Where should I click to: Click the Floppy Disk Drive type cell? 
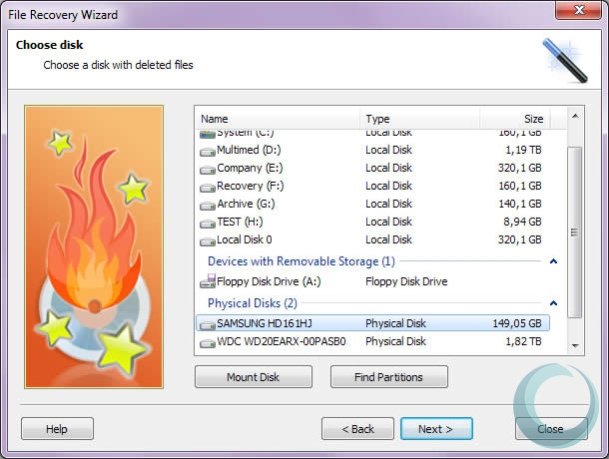(x=406, y=281)
